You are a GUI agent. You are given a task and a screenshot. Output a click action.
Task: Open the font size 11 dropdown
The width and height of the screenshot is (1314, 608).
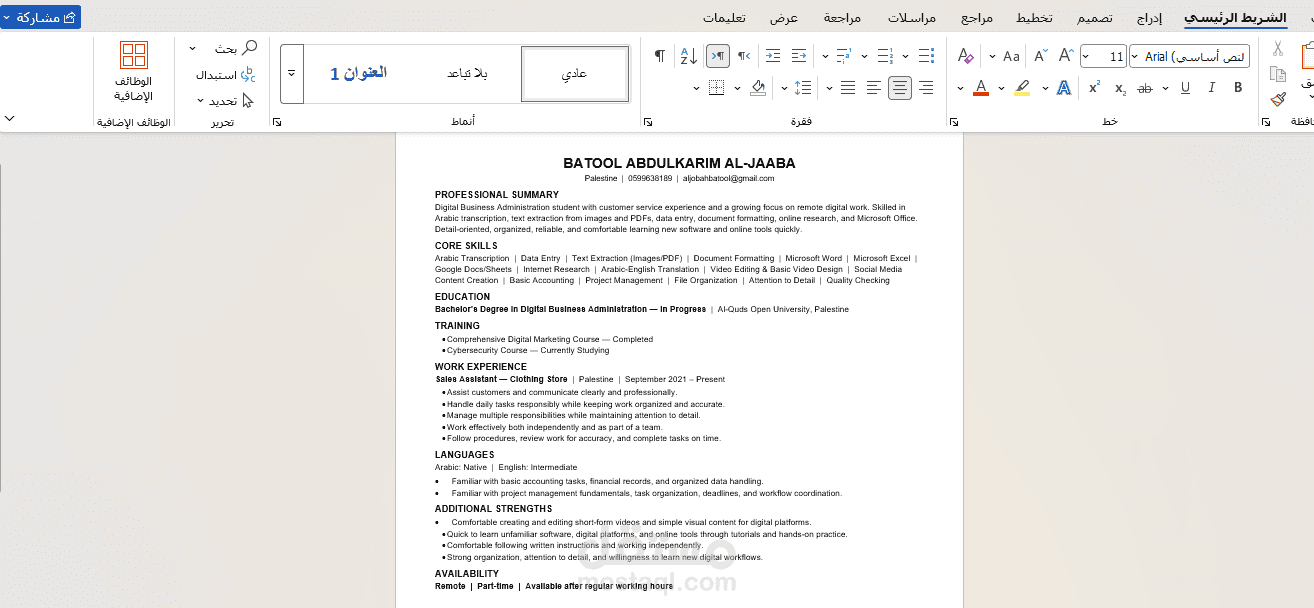point(1087,56)
